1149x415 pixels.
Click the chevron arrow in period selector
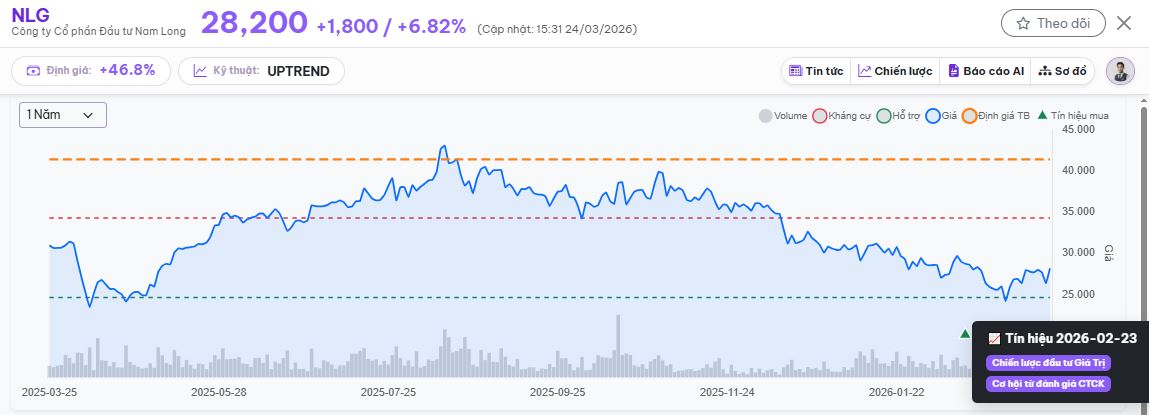[x=88, y=116]
